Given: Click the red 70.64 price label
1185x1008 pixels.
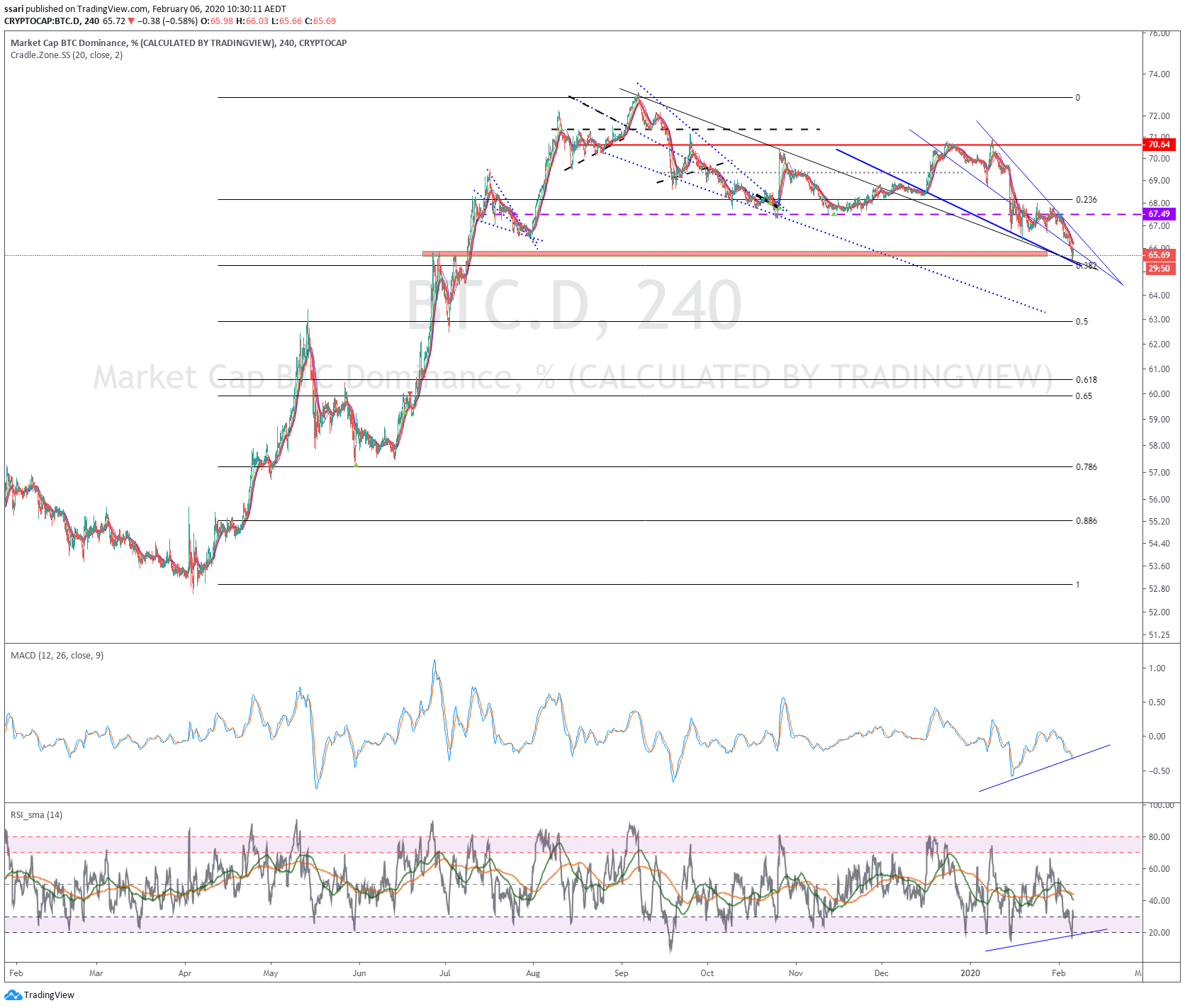Looking at the screenshot, I should (x=1159, y=145).
